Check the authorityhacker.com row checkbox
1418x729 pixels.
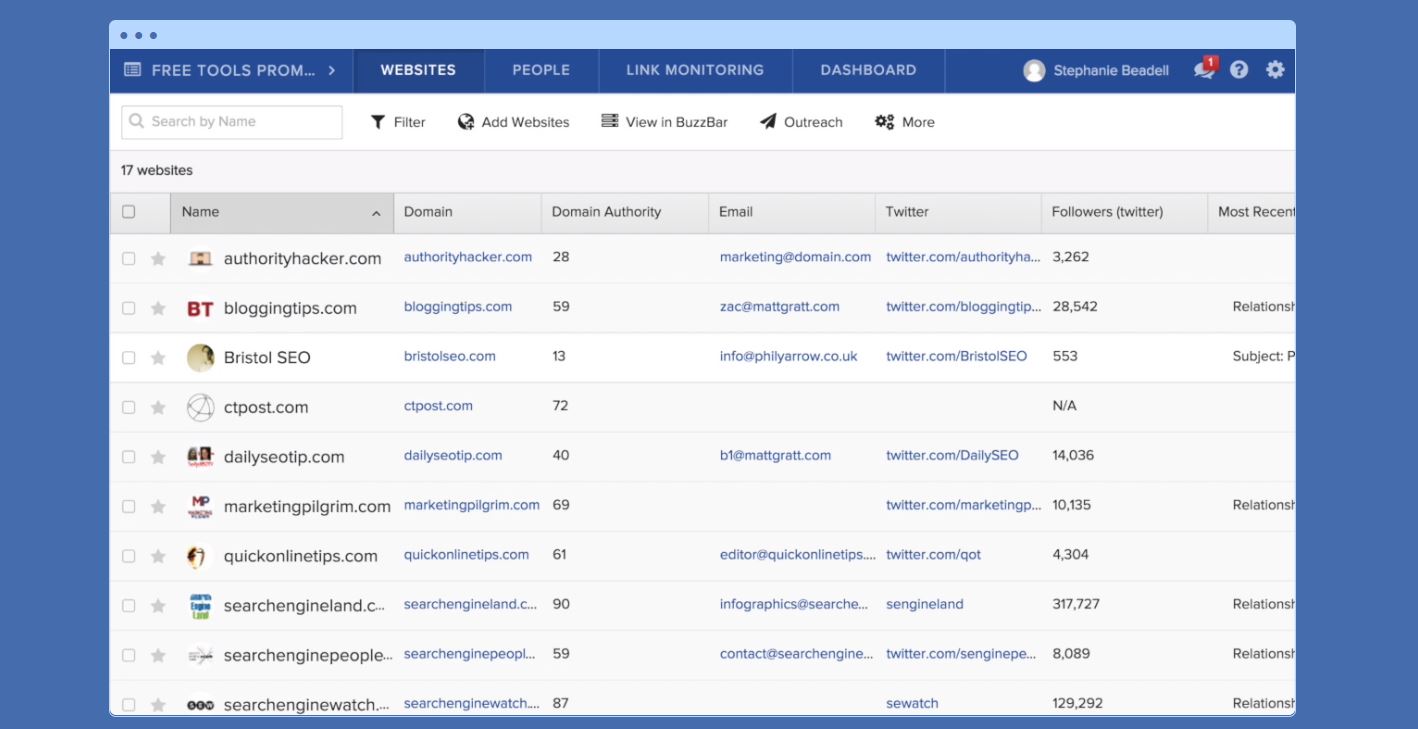point(128,259)
